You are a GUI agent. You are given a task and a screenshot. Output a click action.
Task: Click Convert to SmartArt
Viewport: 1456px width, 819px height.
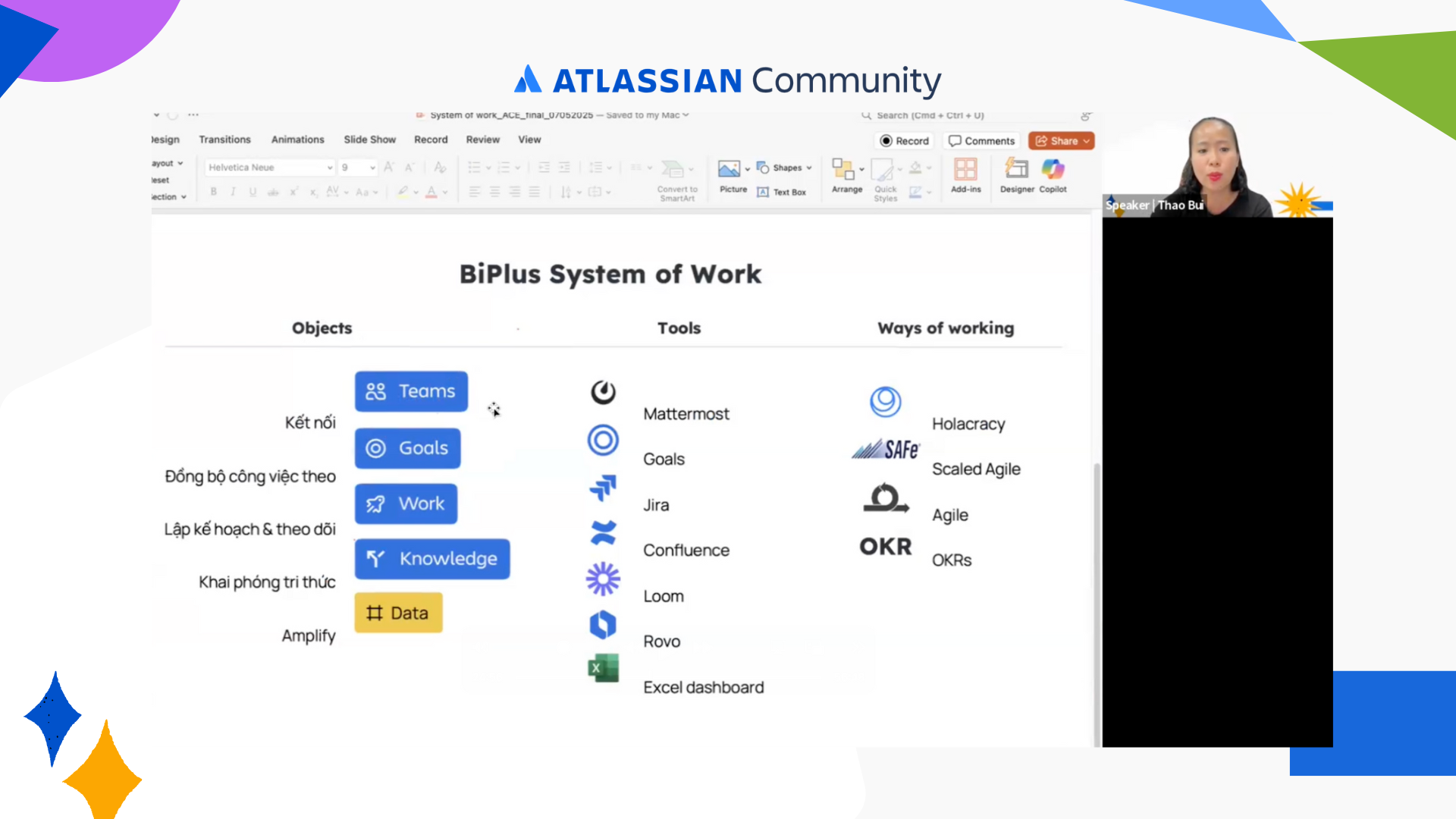pyautogui.click(x=676, y=180)
